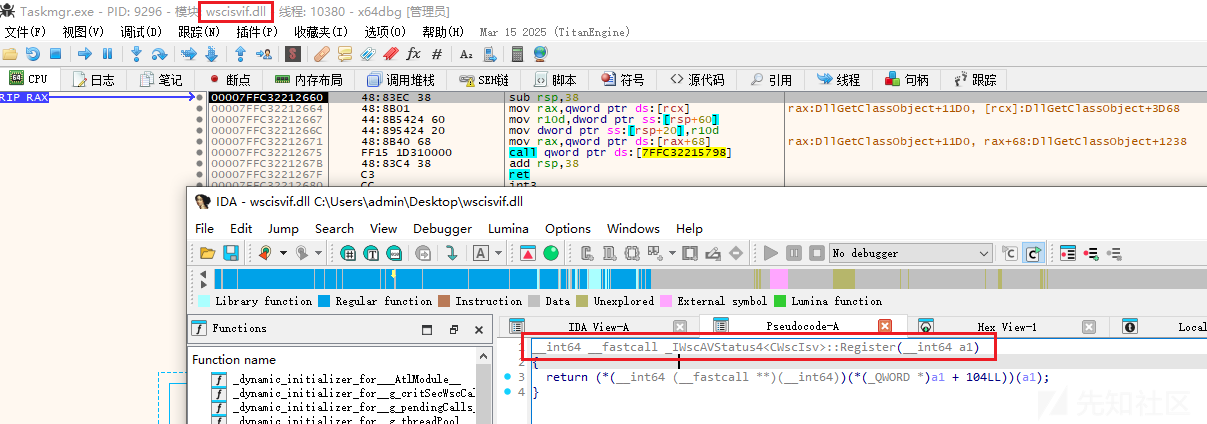
Task: Open x64dbg 调试(D) menu
Action: (x=141, y=32)
